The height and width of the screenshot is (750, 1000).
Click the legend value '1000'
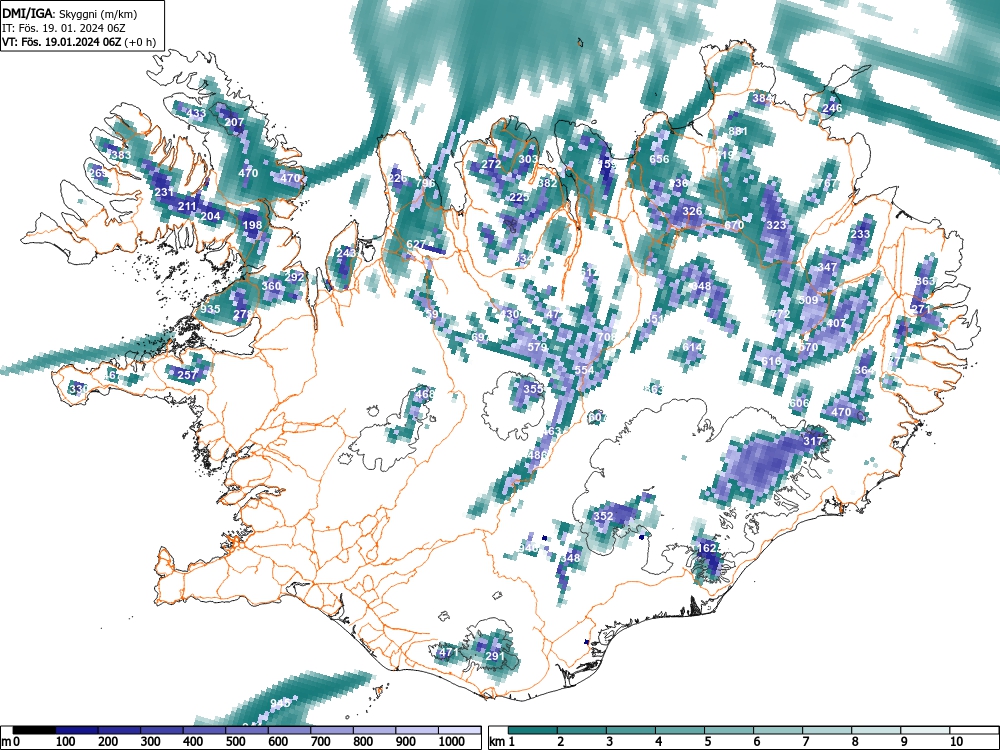(x=452, y=741)
